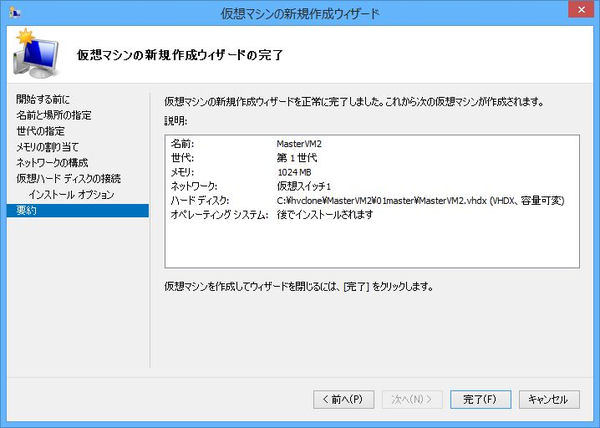Viewport: 600px width, 428px height.
Task: Click the window title 仮想マシンの新規作成ウィザード
Action: pos(300,14)
